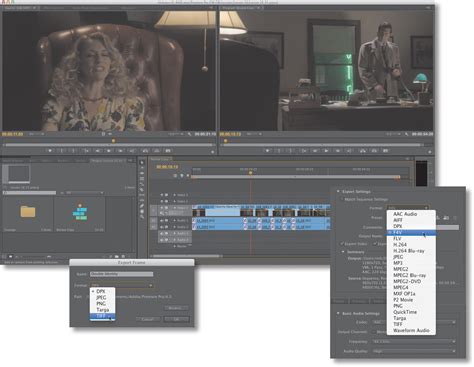Viewport: 474px width, 367px height.
Task: Create a new bin in Project panel
Action: (x=117, y=257)
